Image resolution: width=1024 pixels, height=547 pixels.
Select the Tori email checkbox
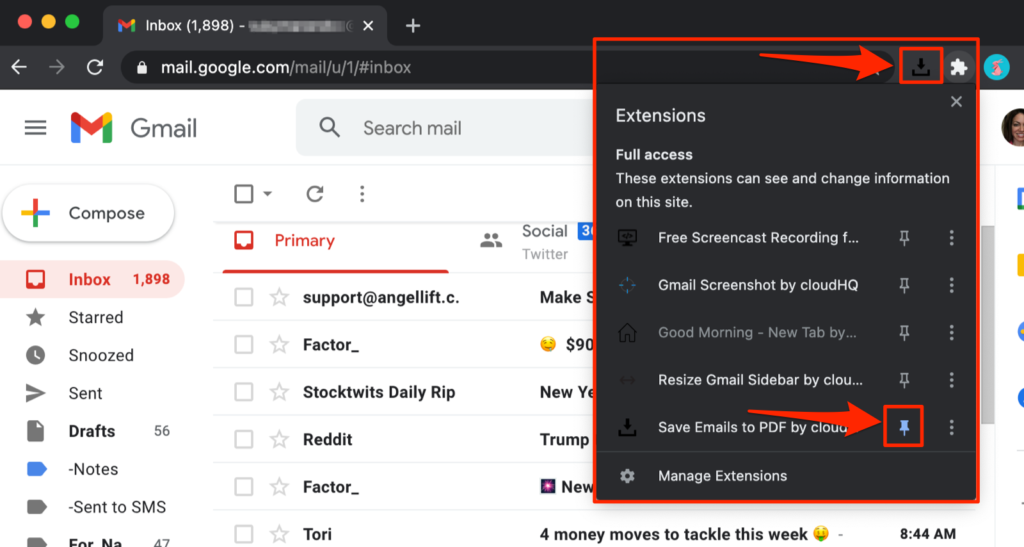click(x=244, y=535)
